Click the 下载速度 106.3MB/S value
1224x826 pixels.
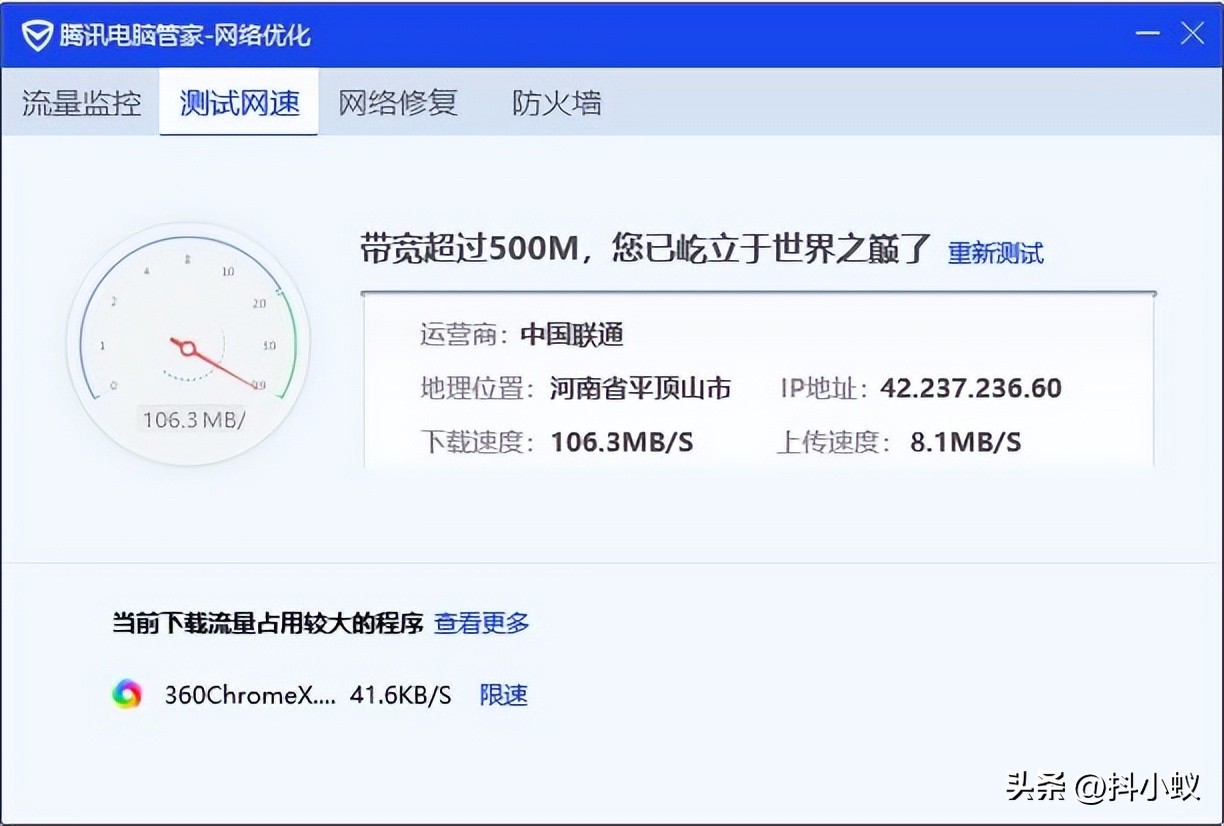pyautogui.click(x=621, y=442)
